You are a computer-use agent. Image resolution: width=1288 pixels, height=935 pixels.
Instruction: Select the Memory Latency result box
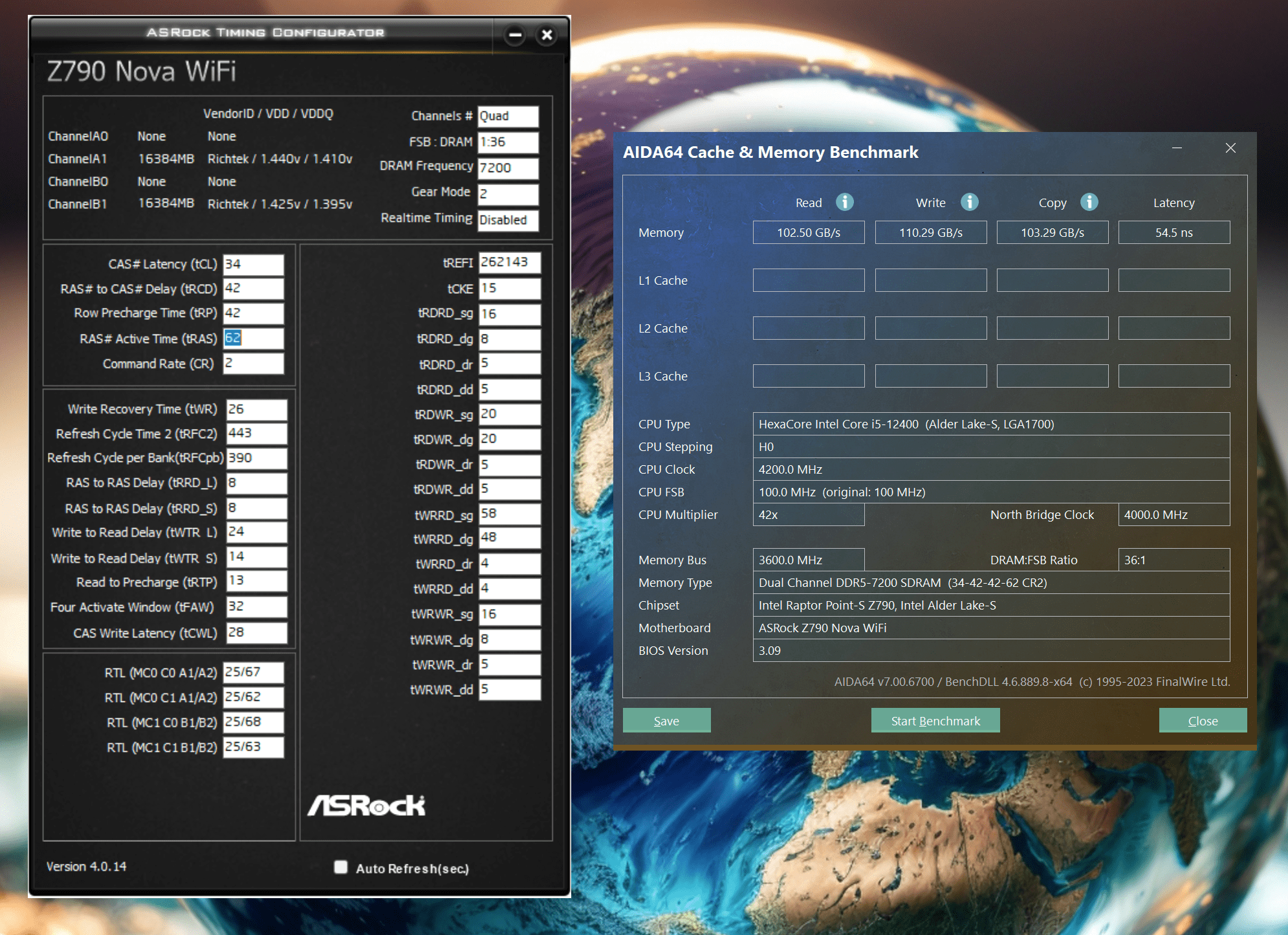point(1173,232)
